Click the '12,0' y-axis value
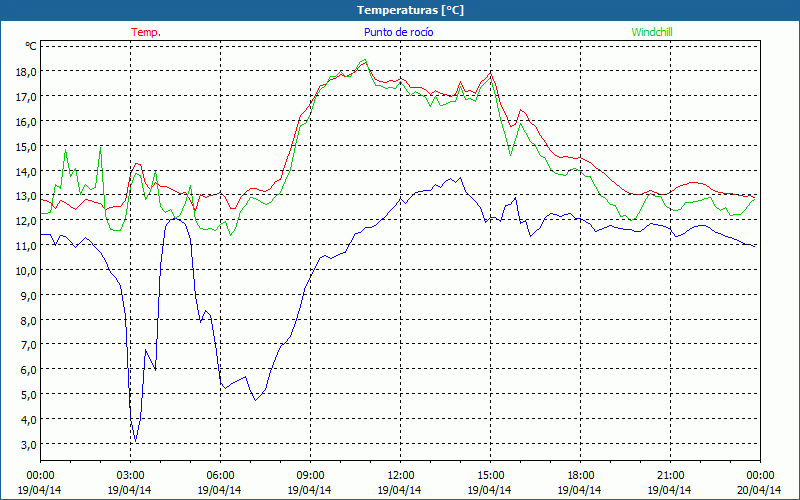800x500 pixels. click(x=26, y=221)
